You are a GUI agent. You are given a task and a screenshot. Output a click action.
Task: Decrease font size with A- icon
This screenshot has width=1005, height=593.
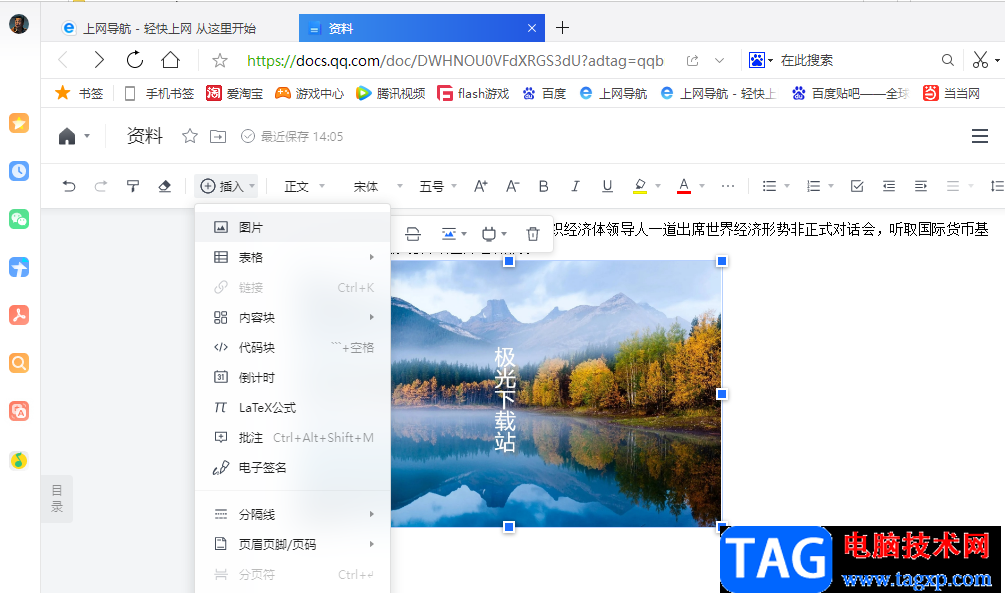click(511, 187)
